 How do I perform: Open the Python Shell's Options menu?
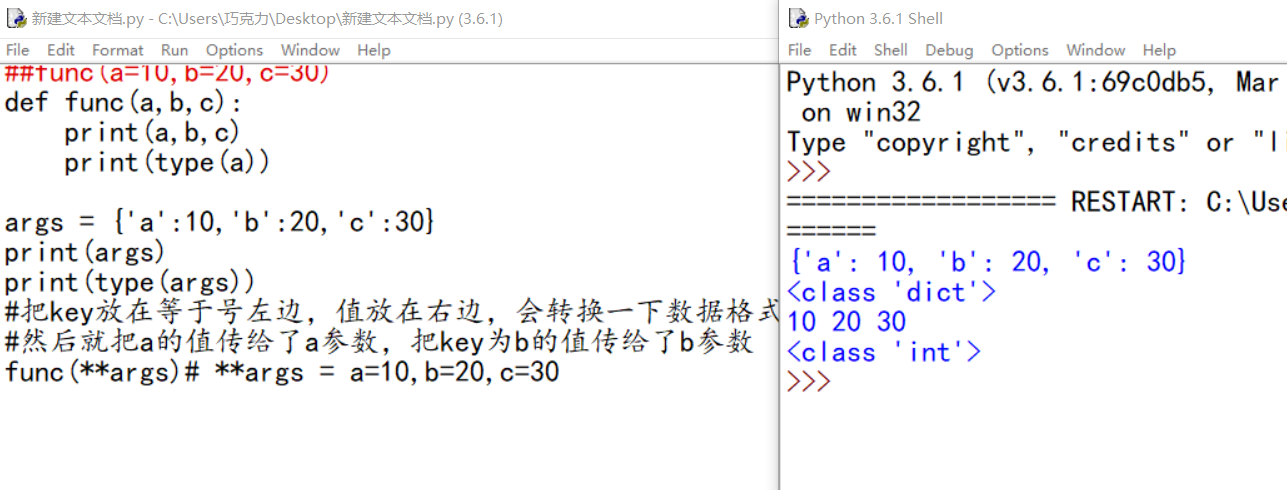pos(1020,50)
